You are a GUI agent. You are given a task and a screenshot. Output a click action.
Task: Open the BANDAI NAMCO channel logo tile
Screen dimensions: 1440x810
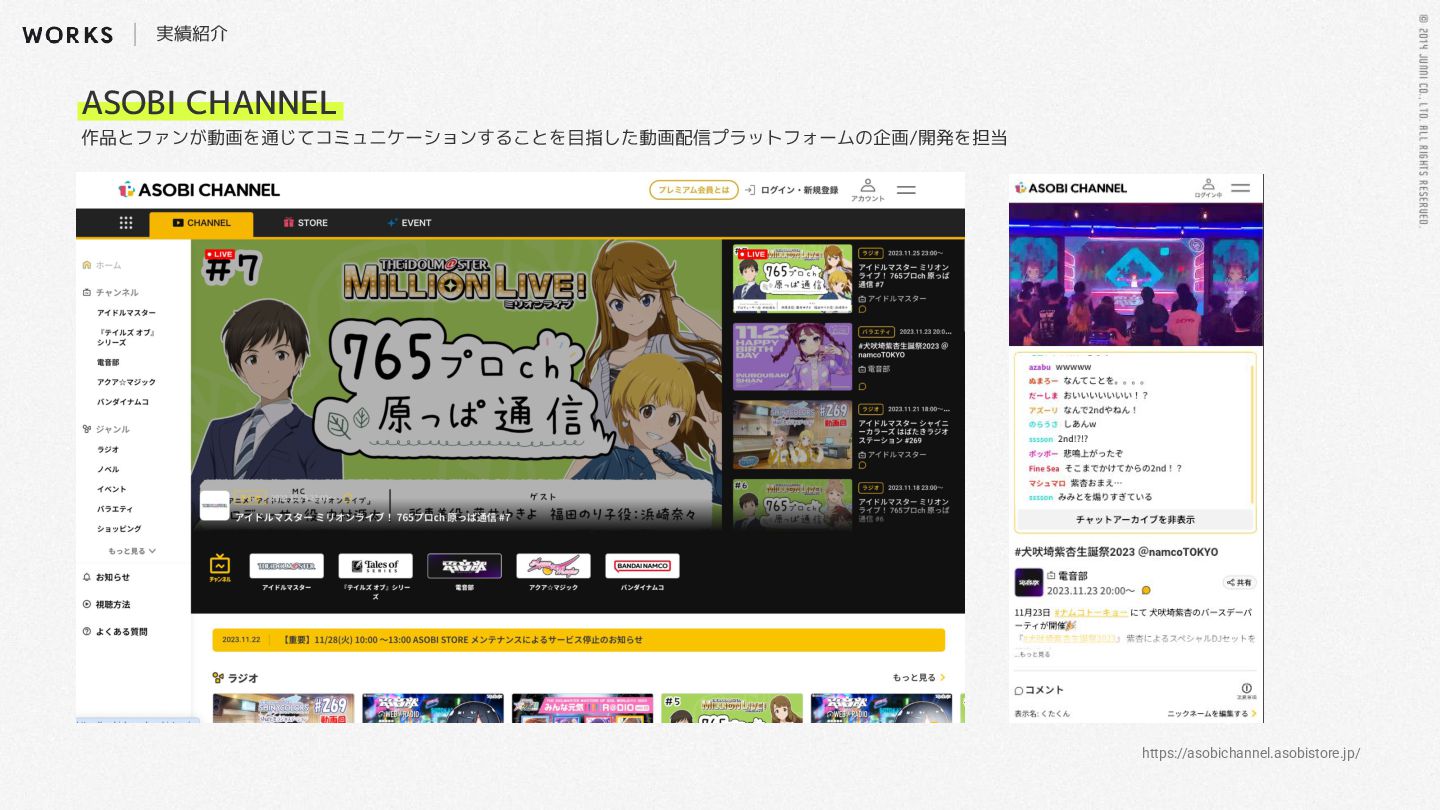[x=642, y=566]
